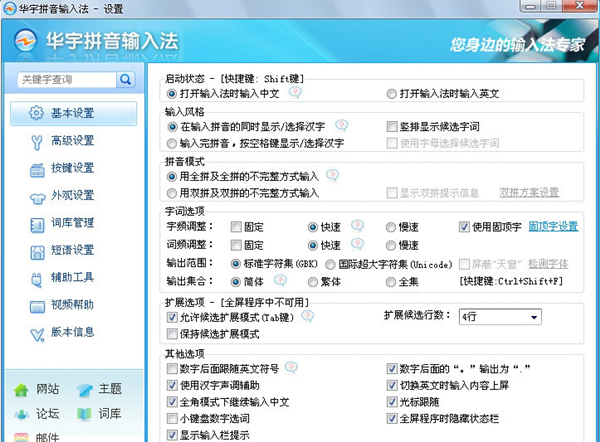Click the help bubble beside 打开输入法时输入中文

coord(295,92)
